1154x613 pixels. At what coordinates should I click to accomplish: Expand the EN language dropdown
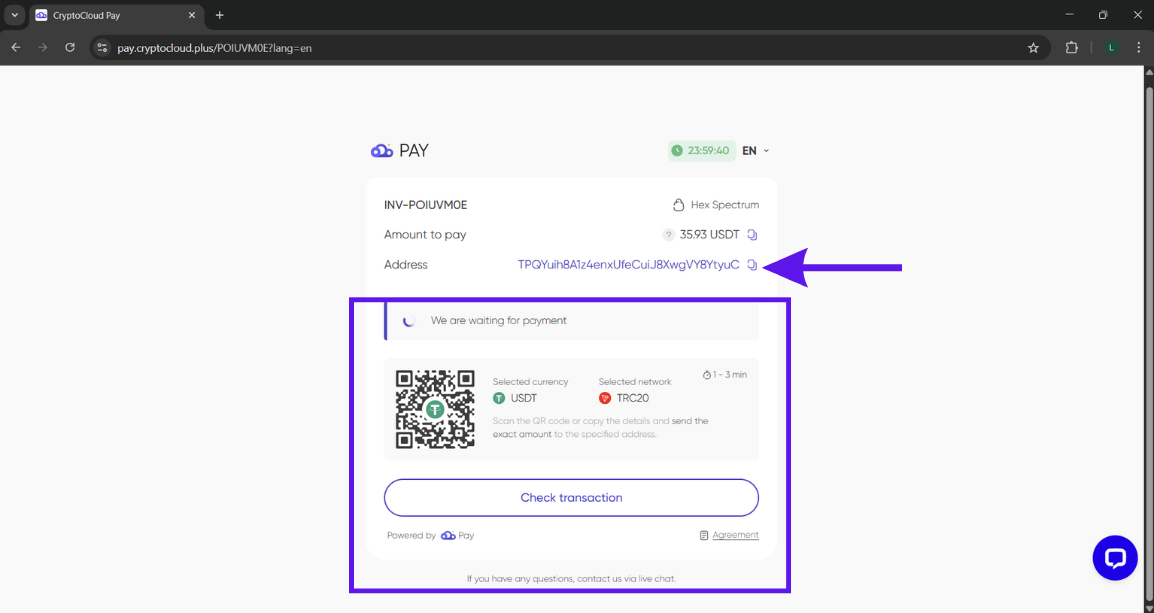(755, 151)
